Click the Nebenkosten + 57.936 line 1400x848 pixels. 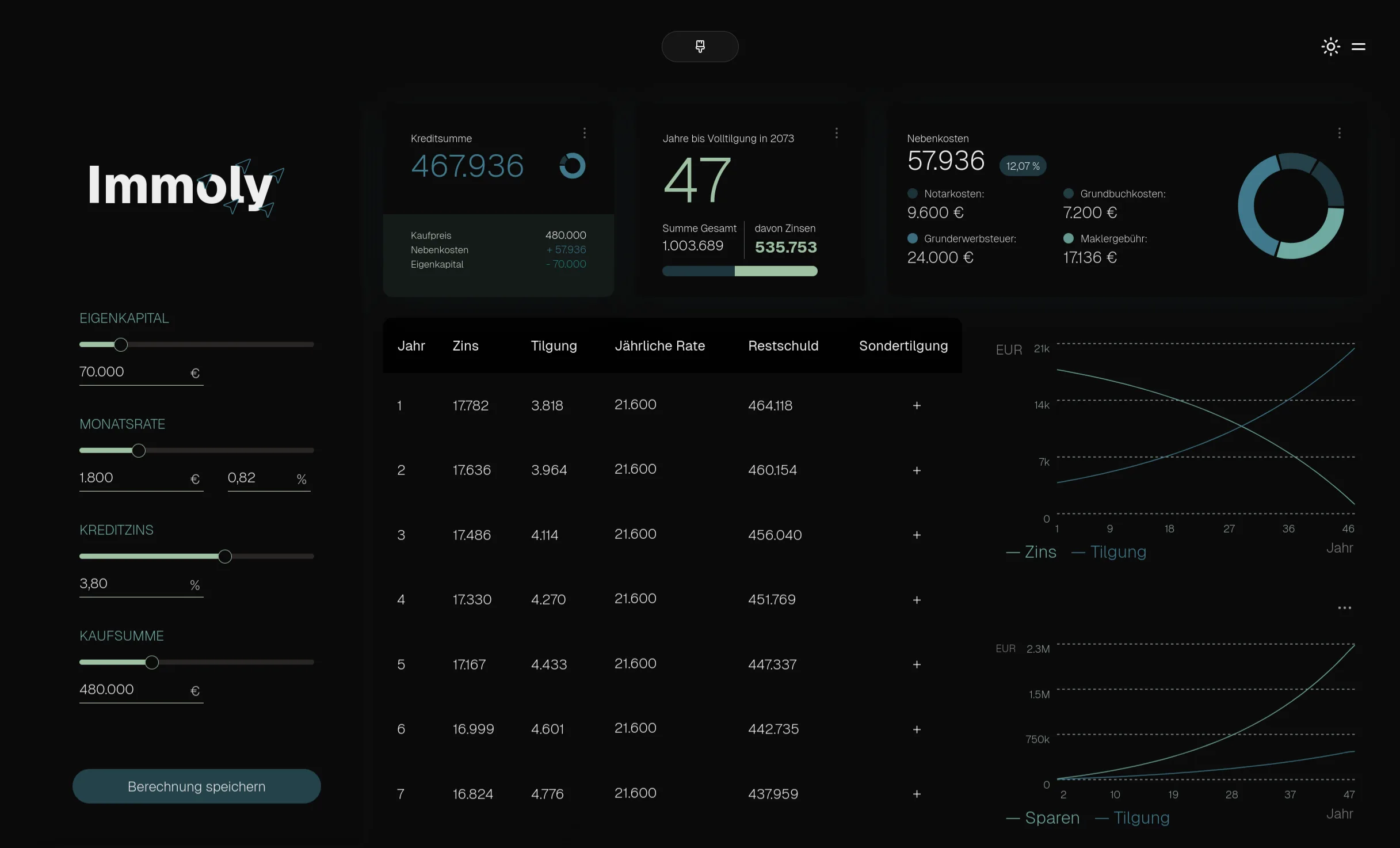[498, 250]
